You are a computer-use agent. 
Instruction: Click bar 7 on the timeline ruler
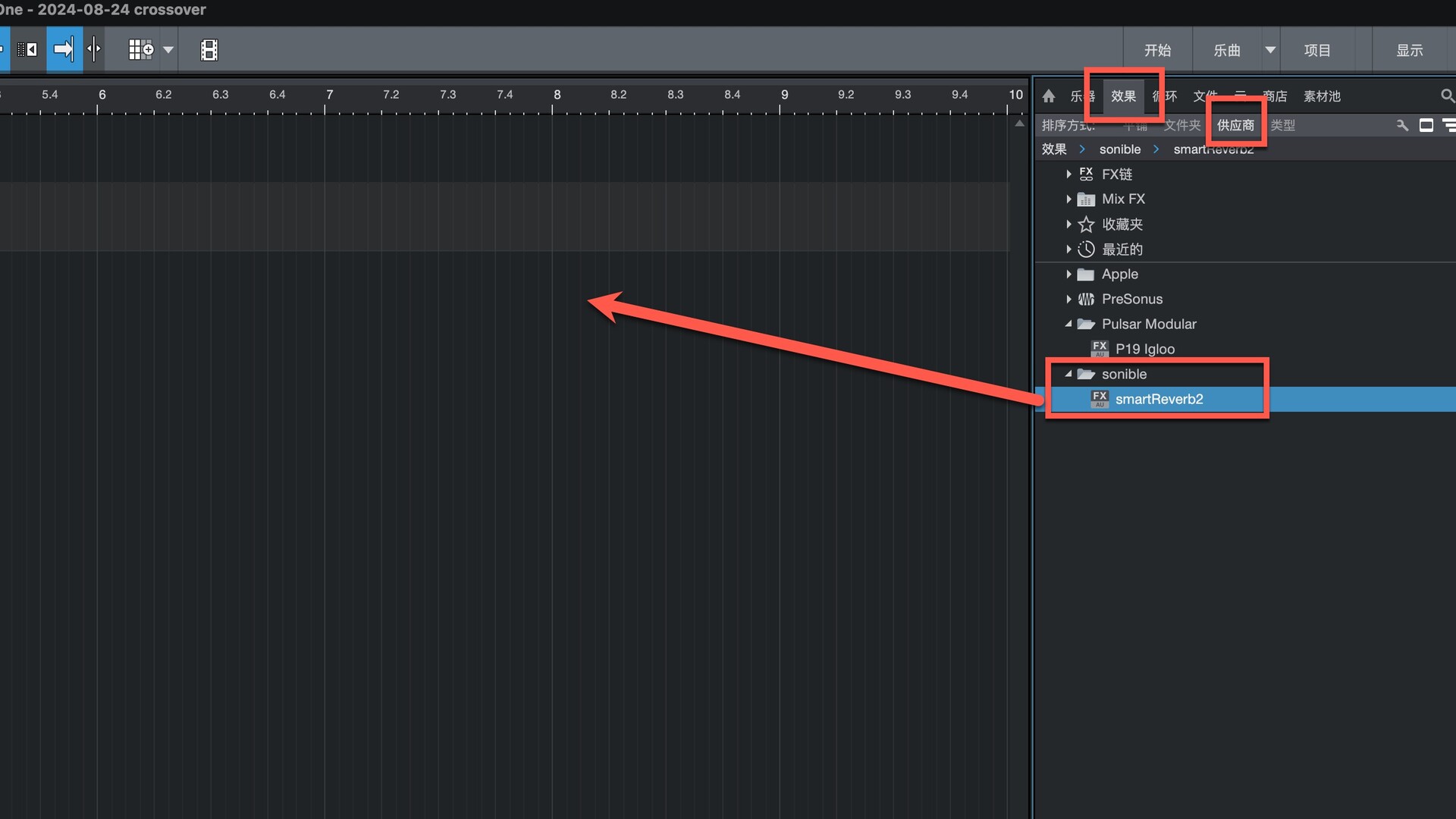pyautogui.click(x=329, y=96)
